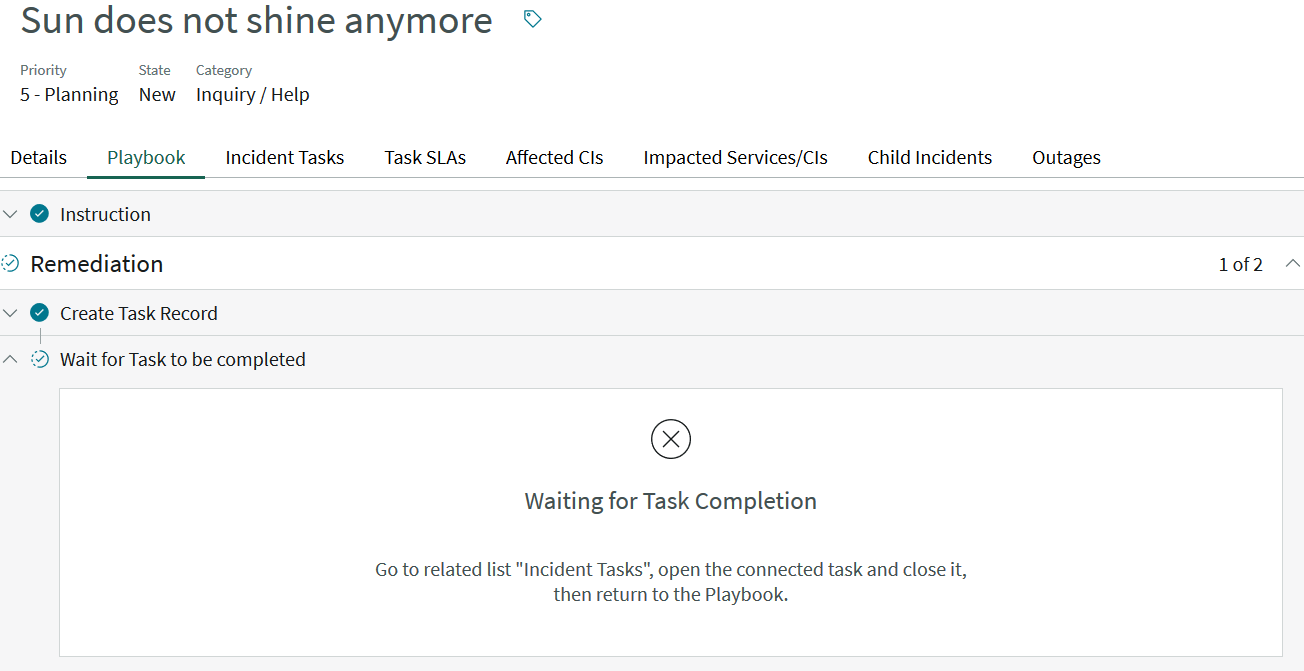Click the checkmark icon on Create Task Record
The image size is (1304, 671).
39,312
